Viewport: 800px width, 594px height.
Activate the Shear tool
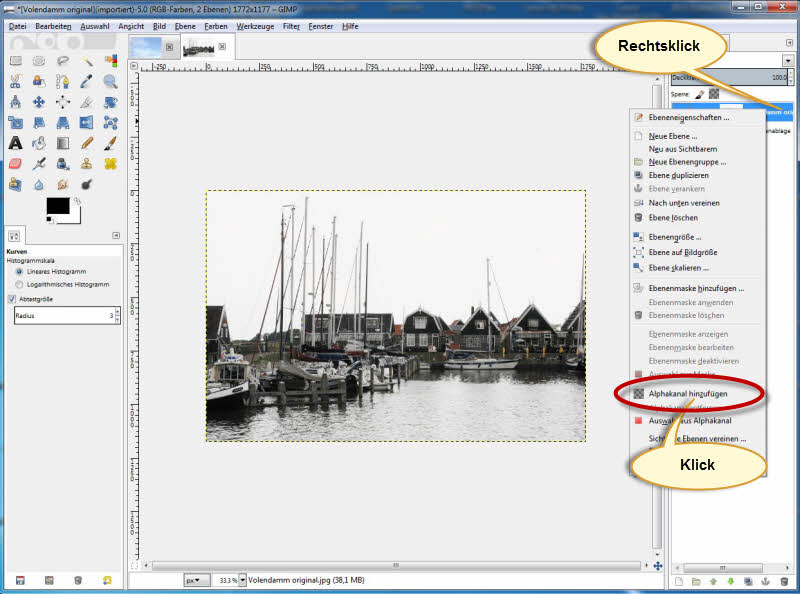point(39,122)
